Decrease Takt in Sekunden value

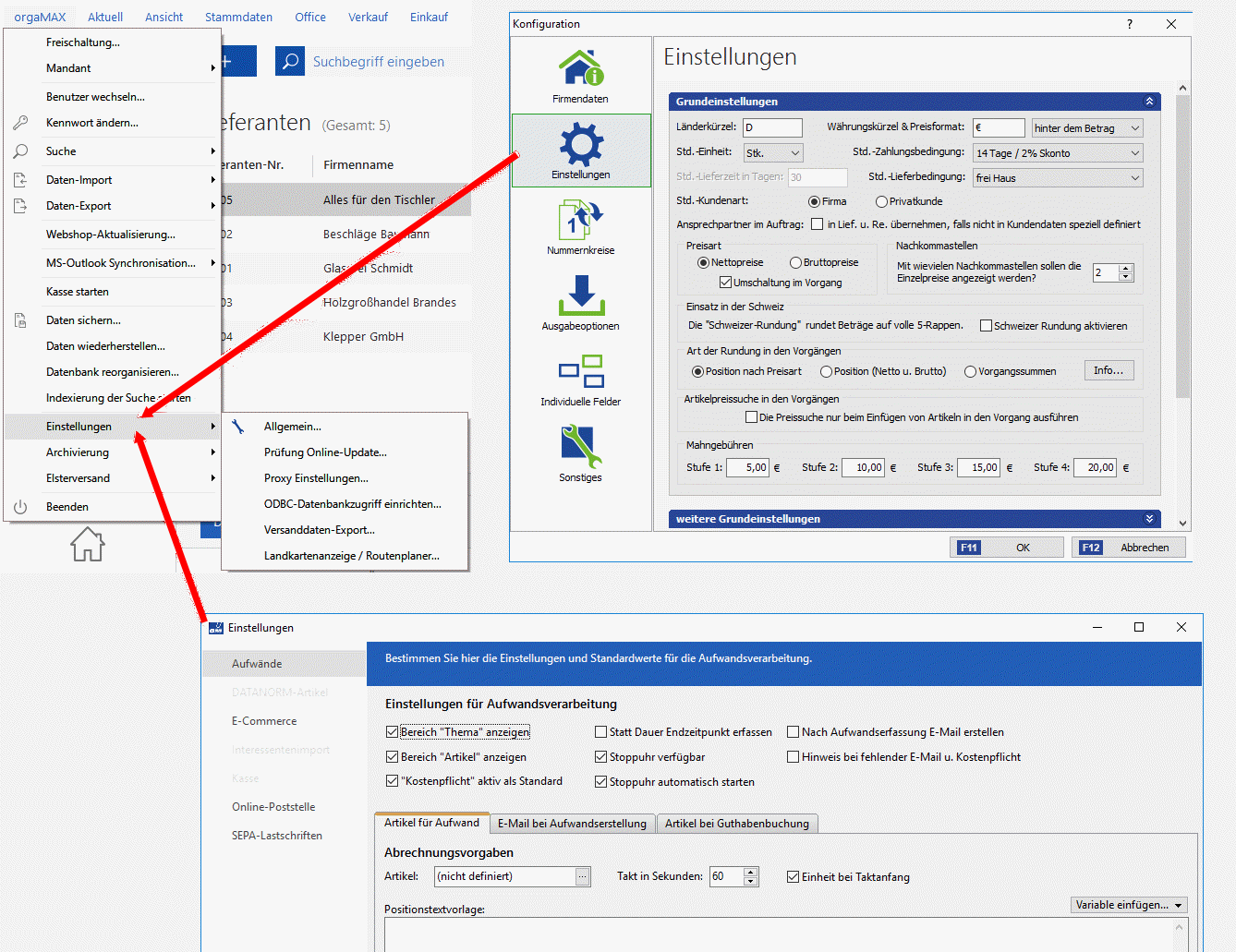[x=750, y=882]
